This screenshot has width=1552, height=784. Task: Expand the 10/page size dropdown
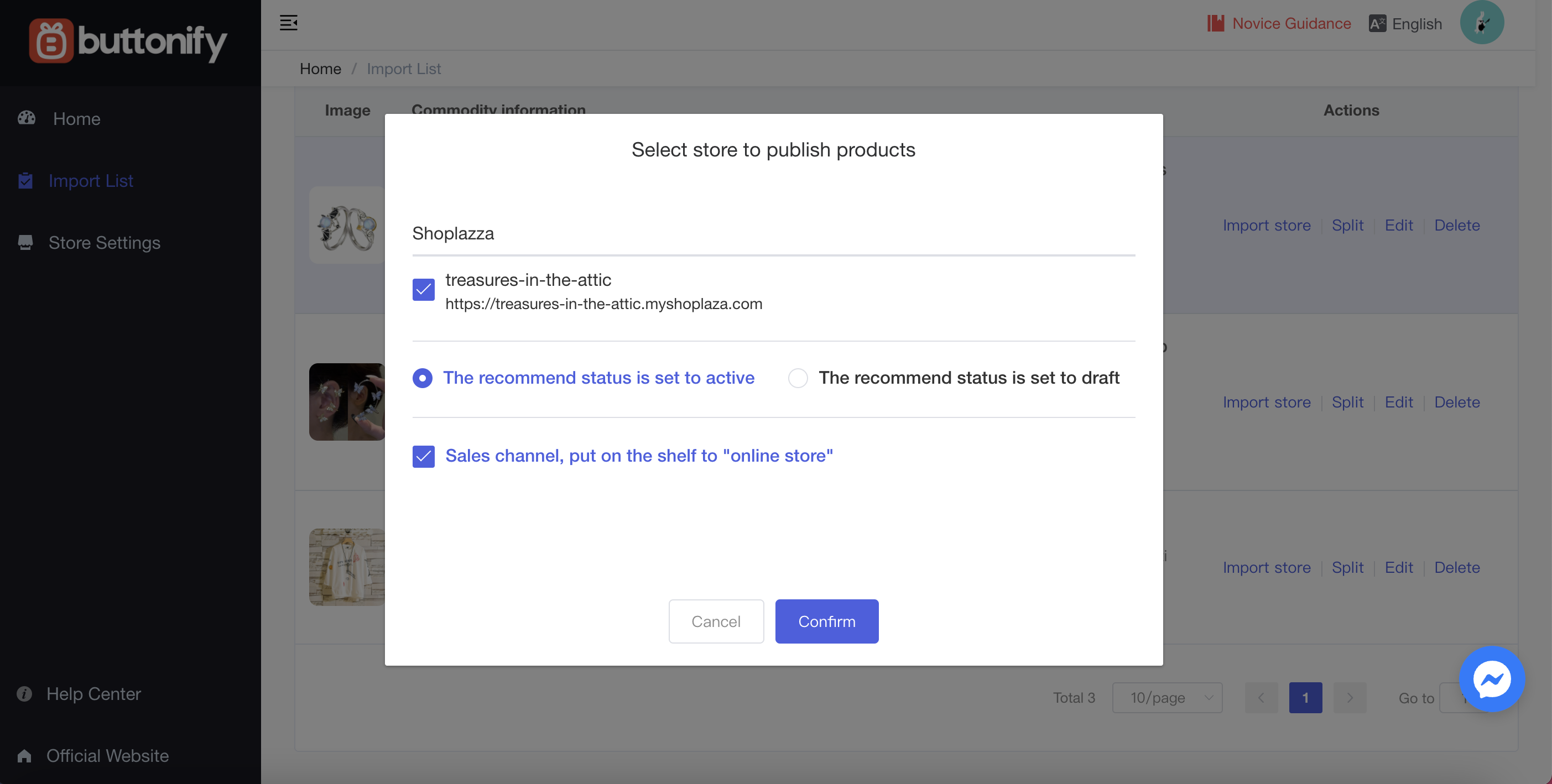click(x=1166, y=697)
